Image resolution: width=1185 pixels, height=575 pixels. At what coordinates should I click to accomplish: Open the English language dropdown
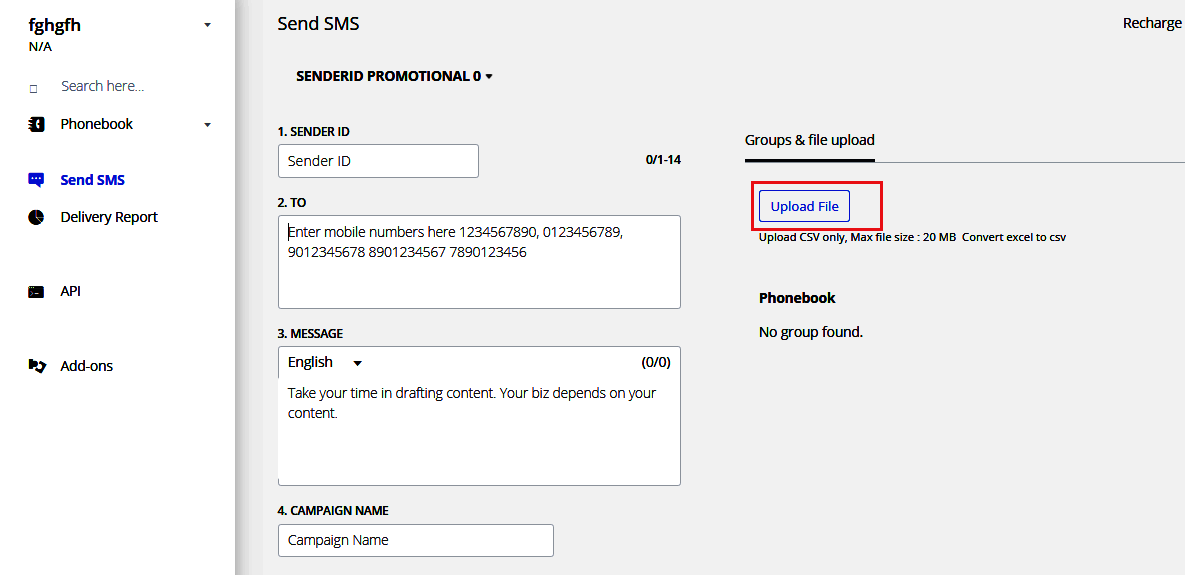point(325,363)
